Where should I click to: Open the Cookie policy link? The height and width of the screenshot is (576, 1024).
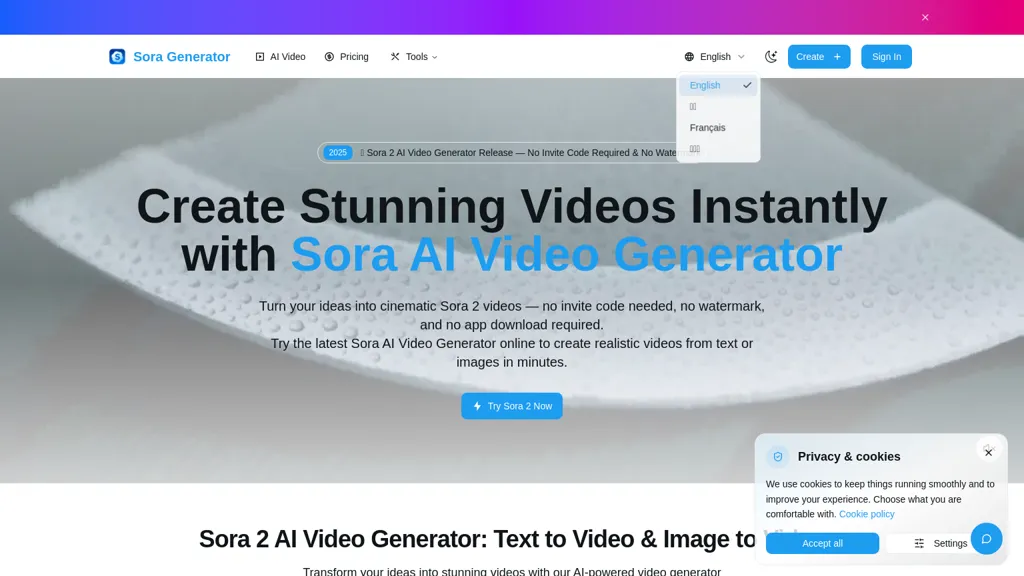[x=867, y=514]
